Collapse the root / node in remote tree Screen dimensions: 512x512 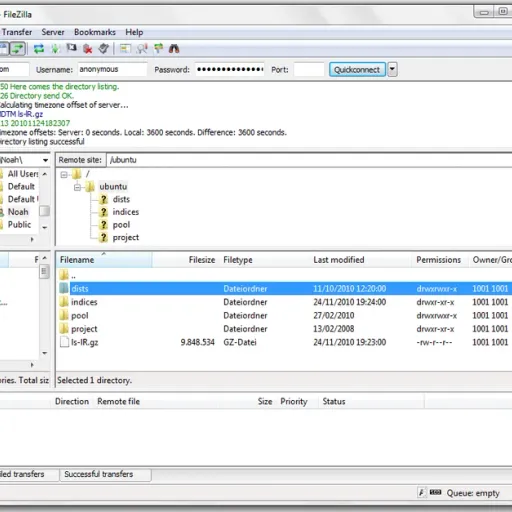64,174
